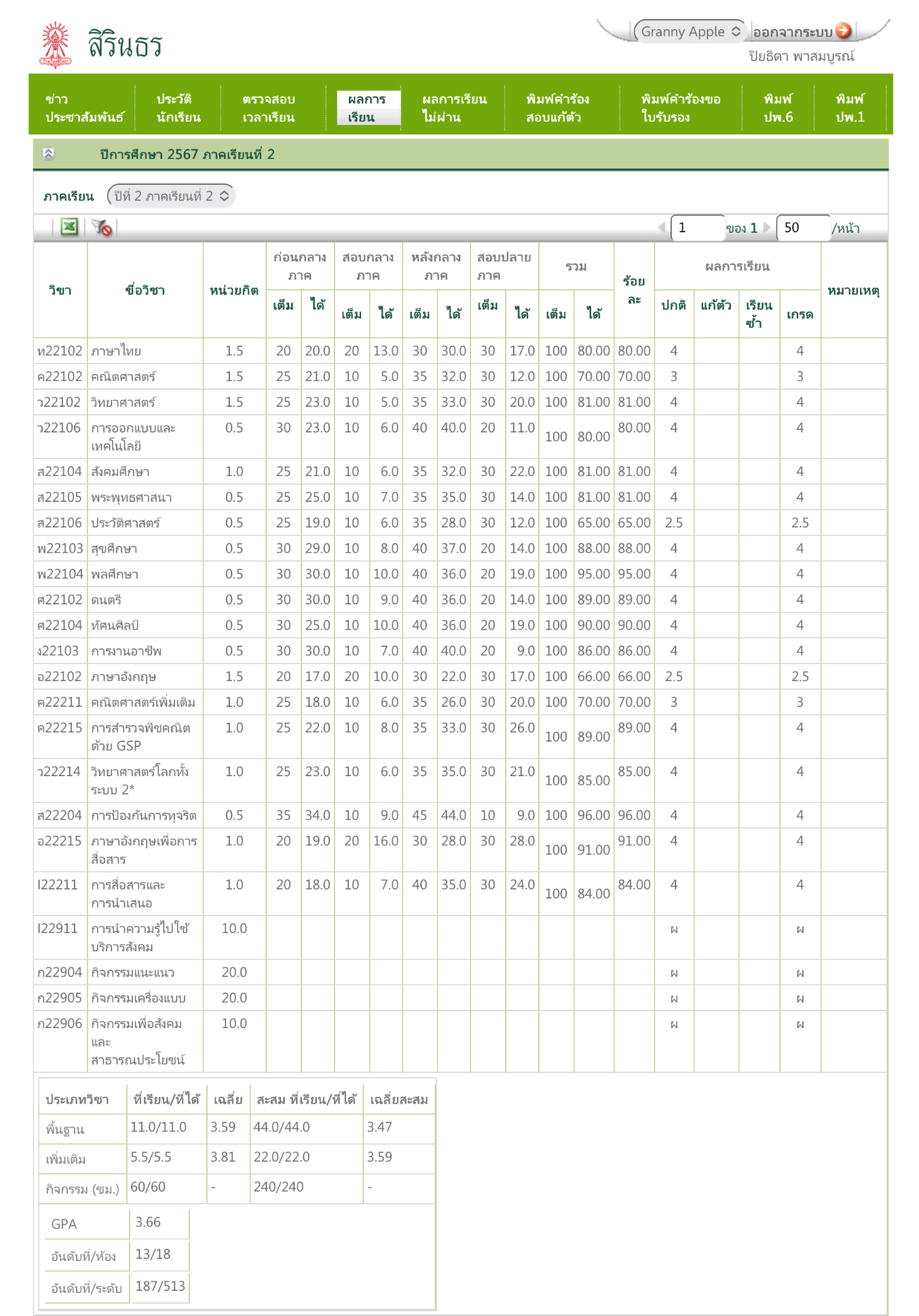Click the GPA value 3.66
Screen dimensions: 919x1316
[x=148, y=1222]
